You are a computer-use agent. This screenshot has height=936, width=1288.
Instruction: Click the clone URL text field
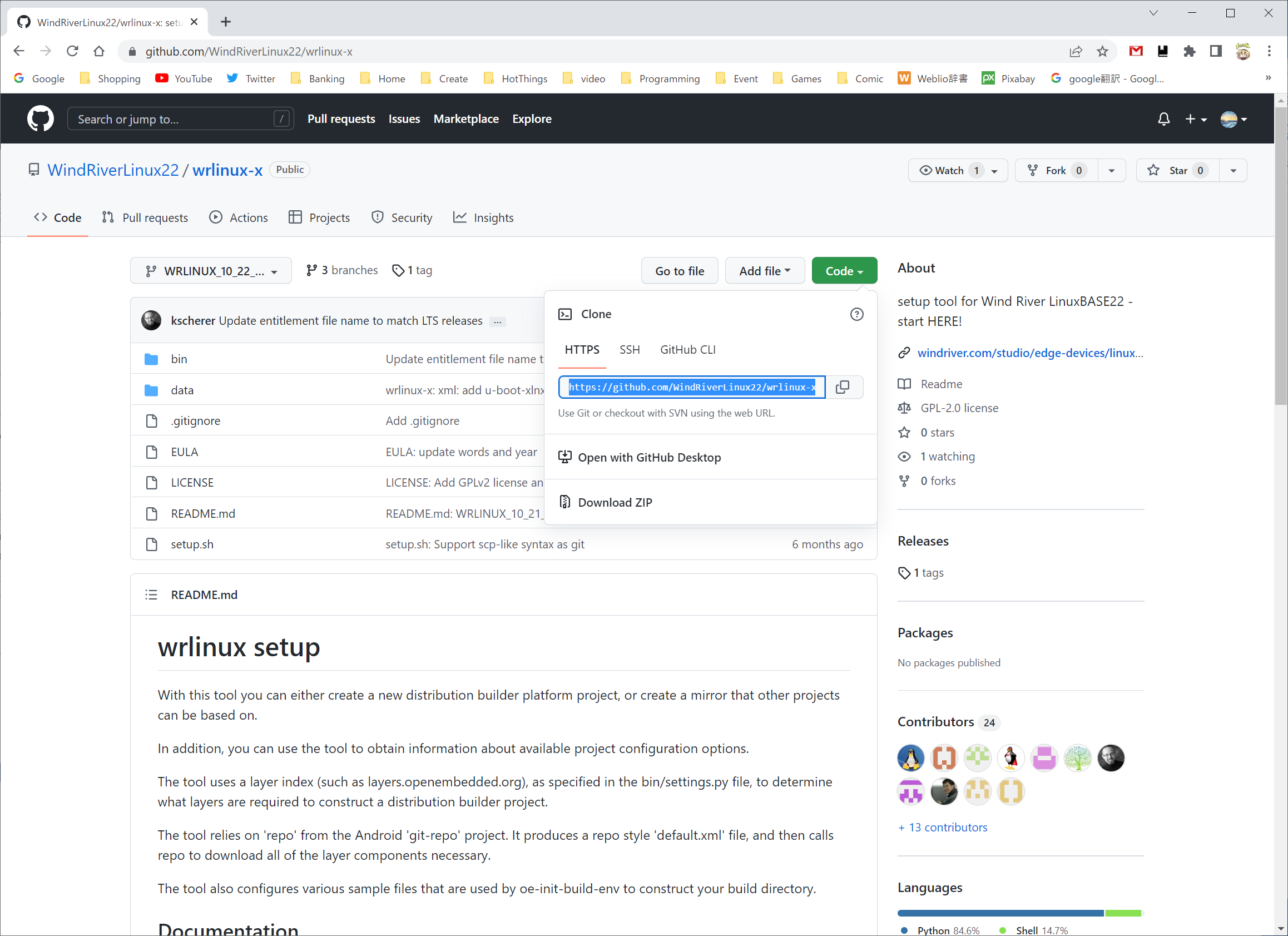(692, 387)
